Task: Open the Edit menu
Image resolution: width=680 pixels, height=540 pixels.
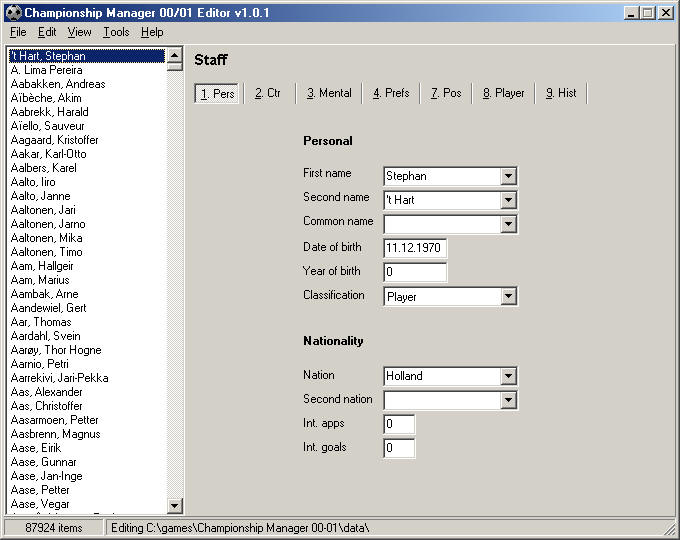Action: [x=47, y=32]
